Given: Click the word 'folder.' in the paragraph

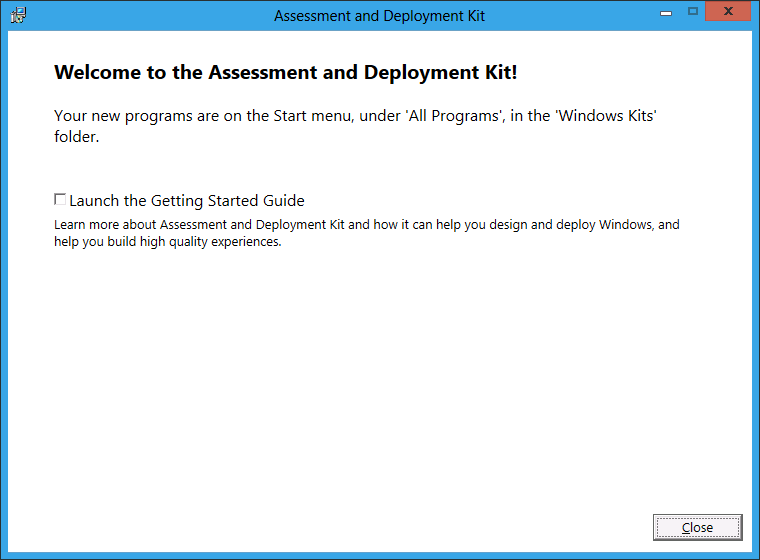Looking at the screenshot, I should coord(76,138).
